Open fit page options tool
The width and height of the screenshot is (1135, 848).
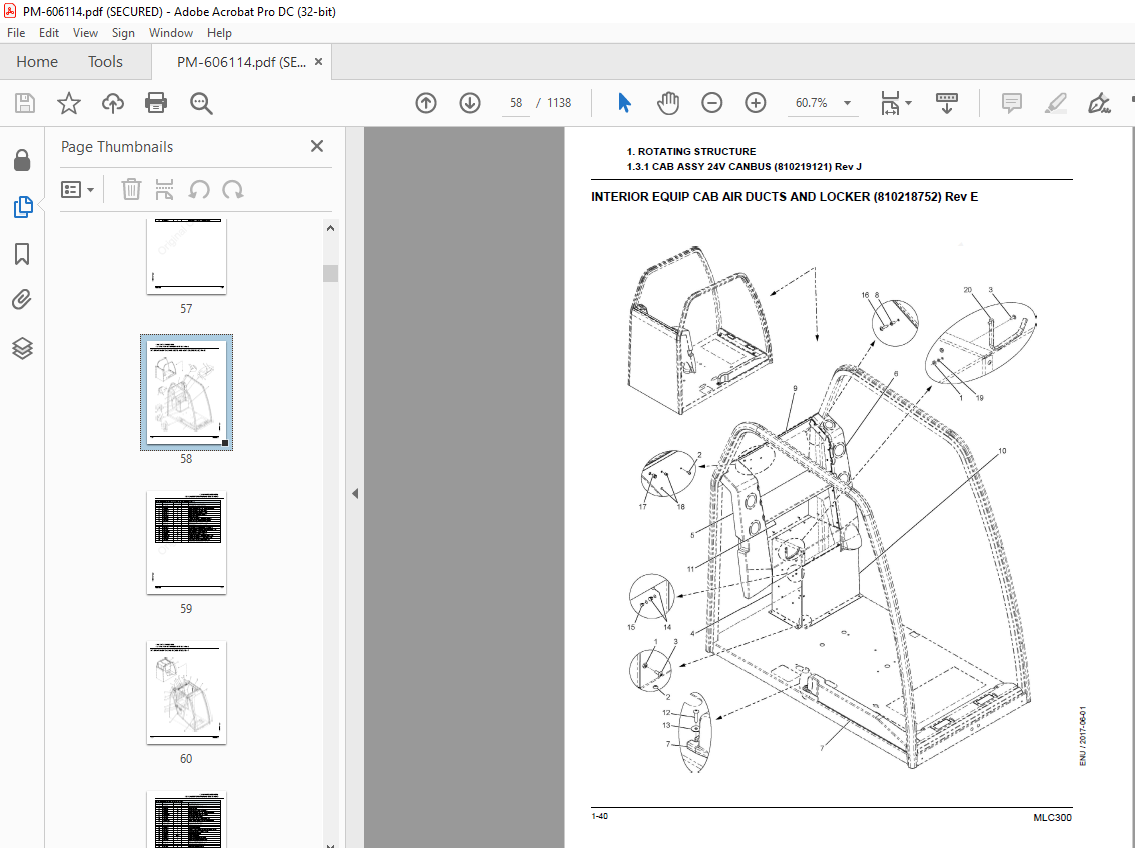pos(890,103)
